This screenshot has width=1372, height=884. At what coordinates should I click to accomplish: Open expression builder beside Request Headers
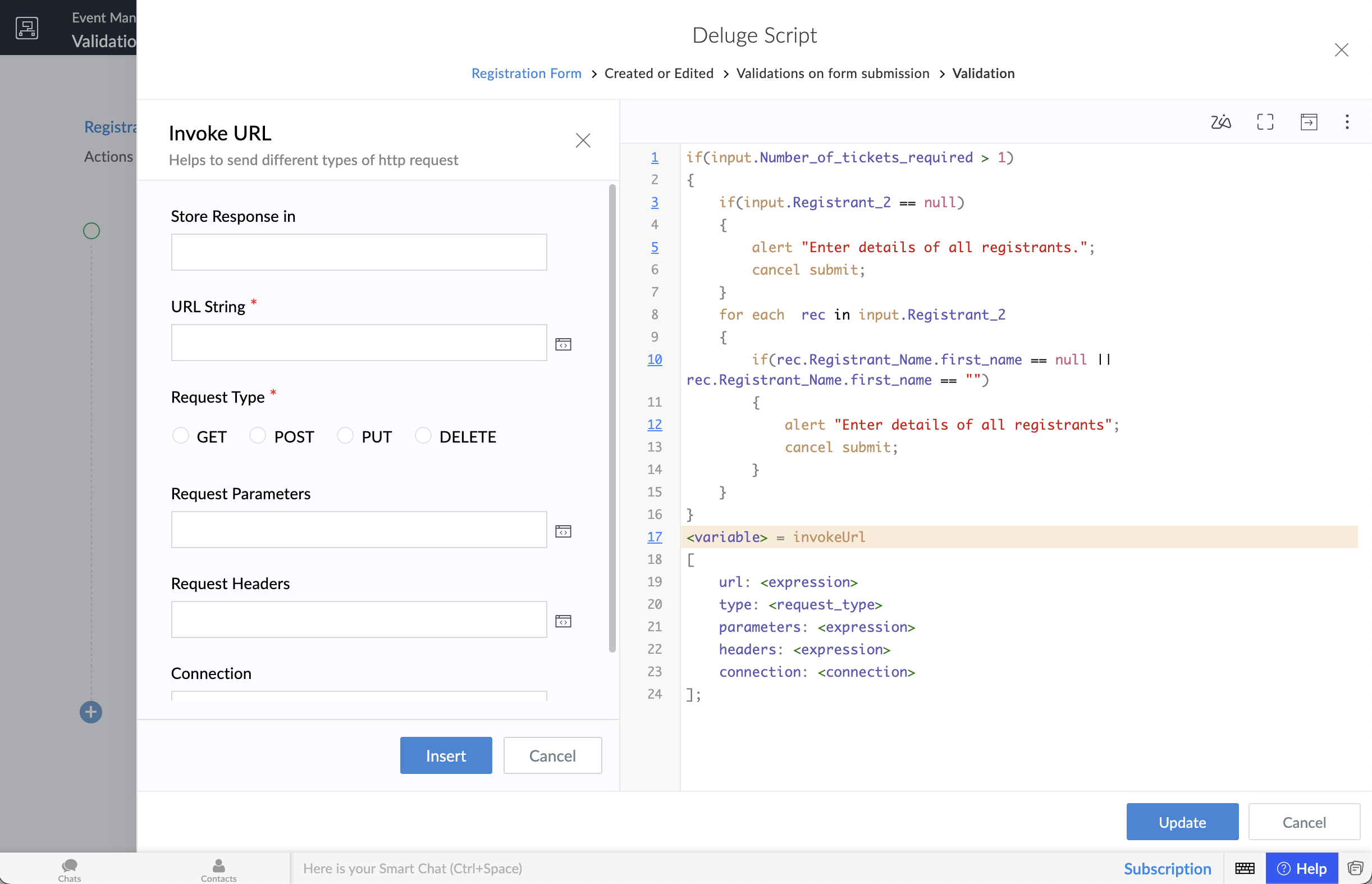point(563,621)
